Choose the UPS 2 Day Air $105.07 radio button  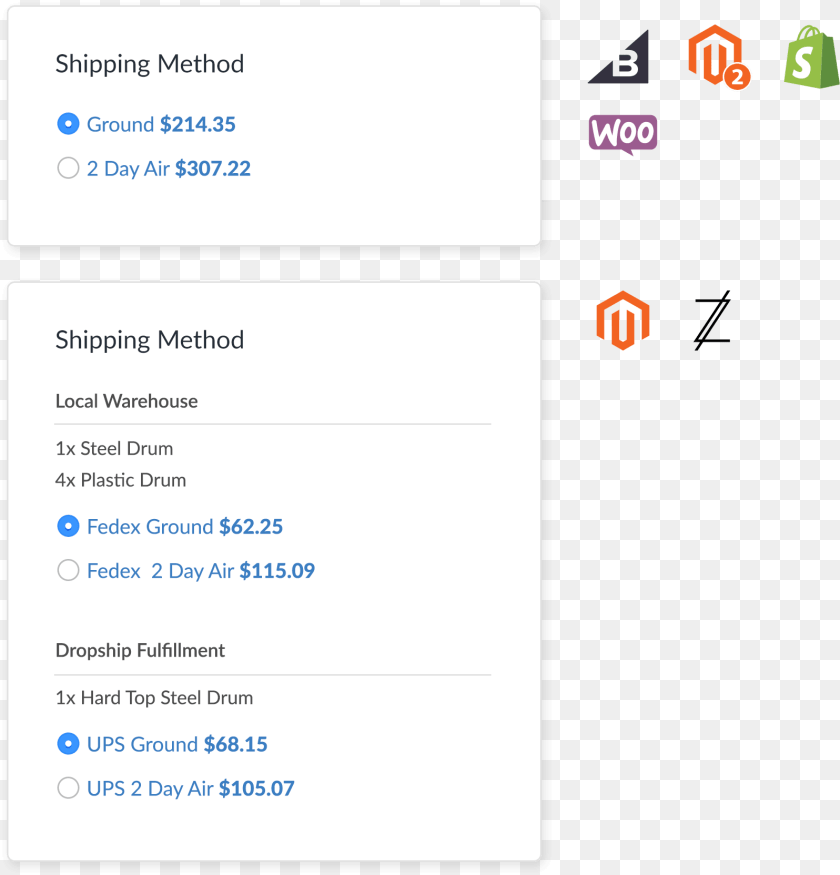(x=68, y=788)
